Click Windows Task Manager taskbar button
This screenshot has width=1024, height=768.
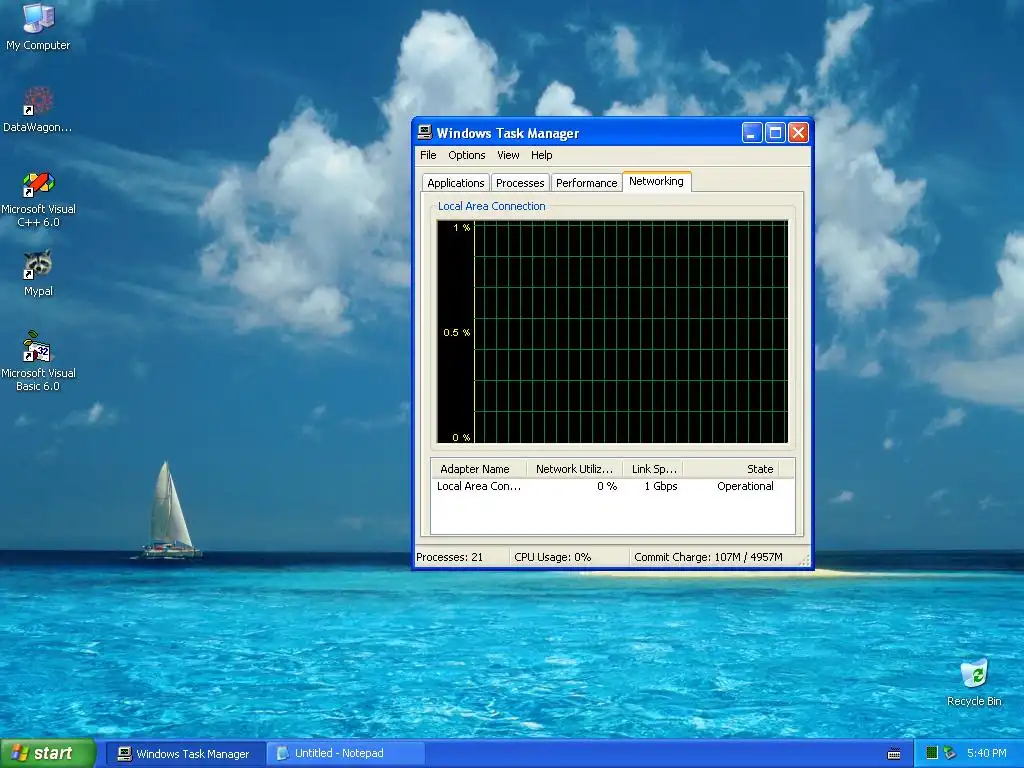click(x=185, y=754)
